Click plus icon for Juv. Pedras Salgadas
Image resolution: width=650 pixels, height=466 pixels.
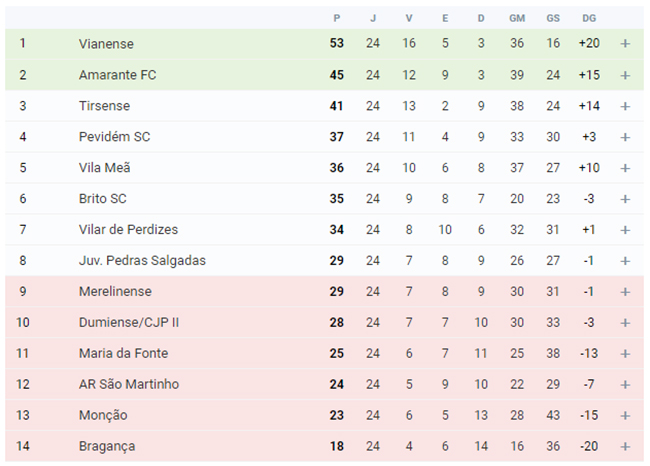[x=625, y=261]
